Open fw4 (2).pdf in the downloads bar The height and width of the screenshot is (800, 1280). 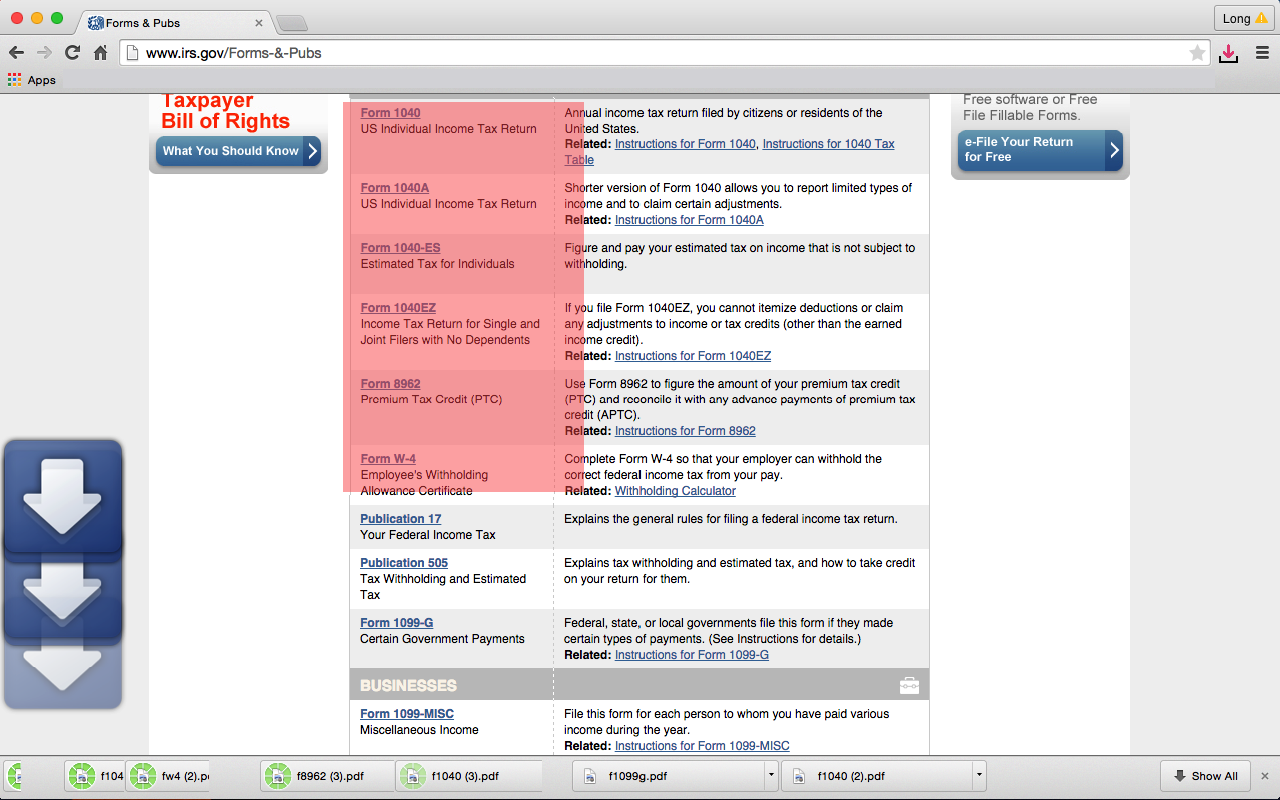pyautogui.click(x=168, y=776)
